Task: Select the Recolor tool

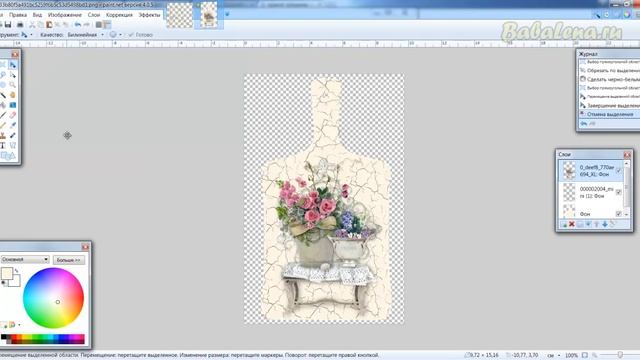Action: (13, 135)
